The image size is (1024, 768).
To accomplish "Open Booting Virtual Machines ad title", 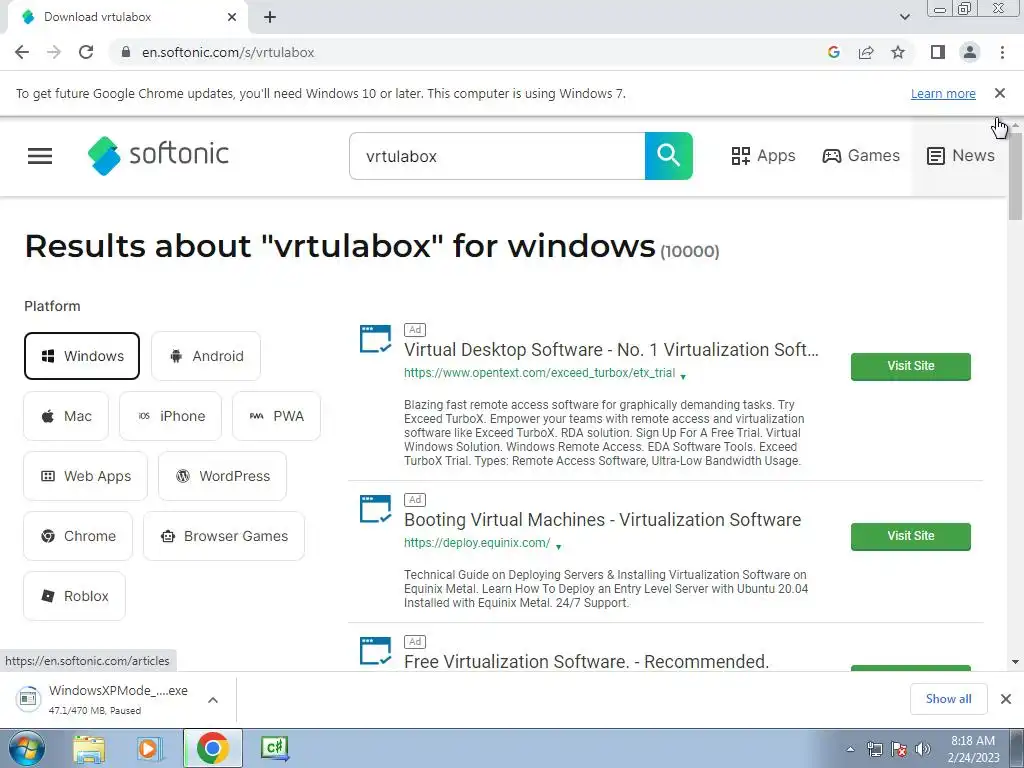I will tap(602, 520).
